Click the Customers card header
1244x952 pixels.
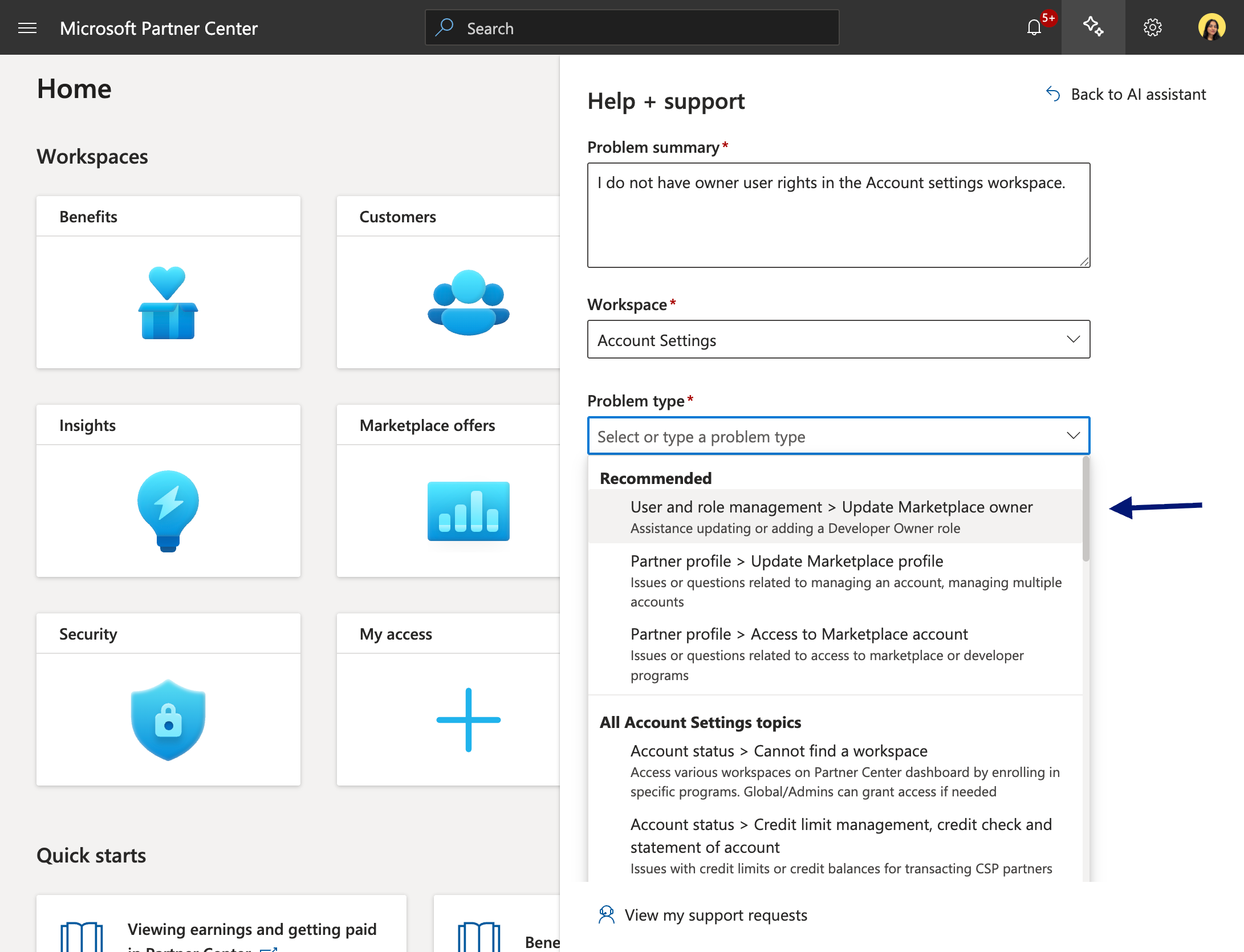pyautogui.click(x=448, y=217)
